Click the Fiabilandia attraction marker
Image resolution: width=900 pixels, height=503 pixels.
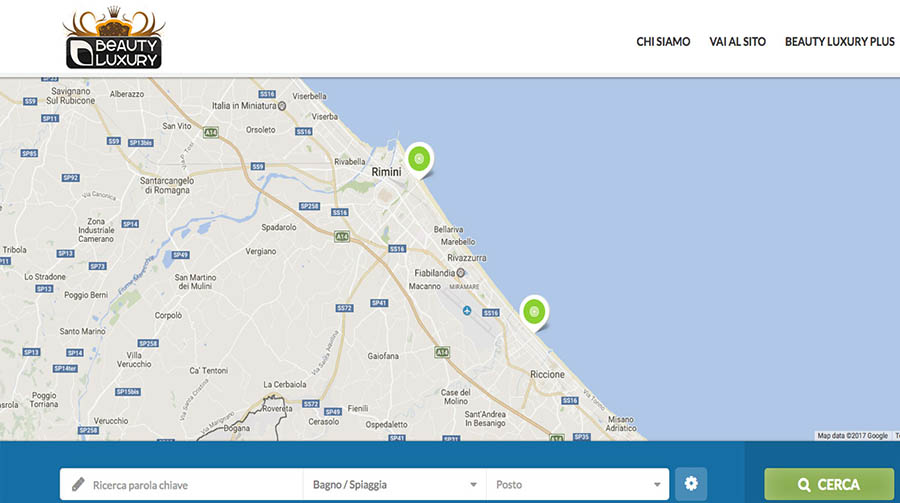[460, 273]
